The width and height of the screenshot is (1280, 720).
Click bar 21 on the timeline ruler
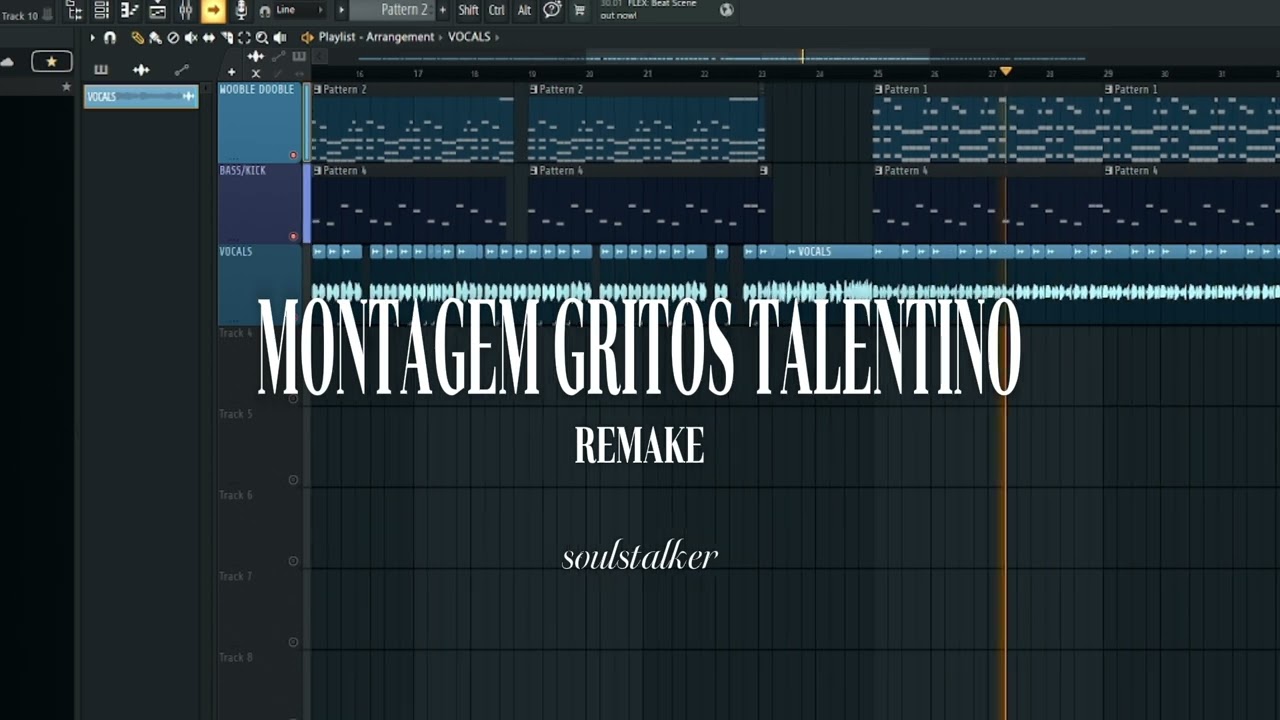click(647, 73)
